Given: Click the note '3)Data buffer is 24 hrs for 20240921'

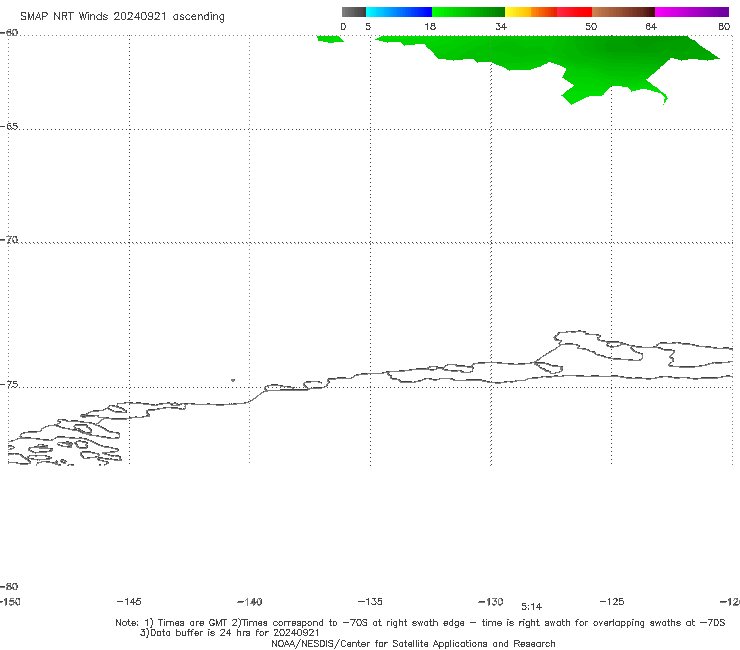Looking at the screenshot, I should click(230, 633).
